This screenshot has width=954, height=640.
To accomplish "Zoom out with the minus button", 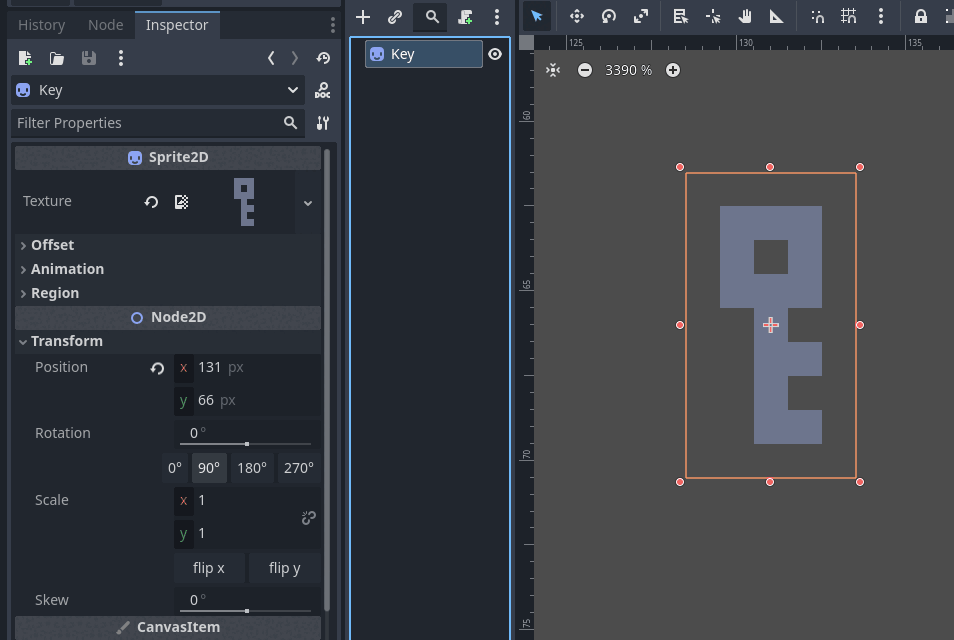I will [585, 70].
